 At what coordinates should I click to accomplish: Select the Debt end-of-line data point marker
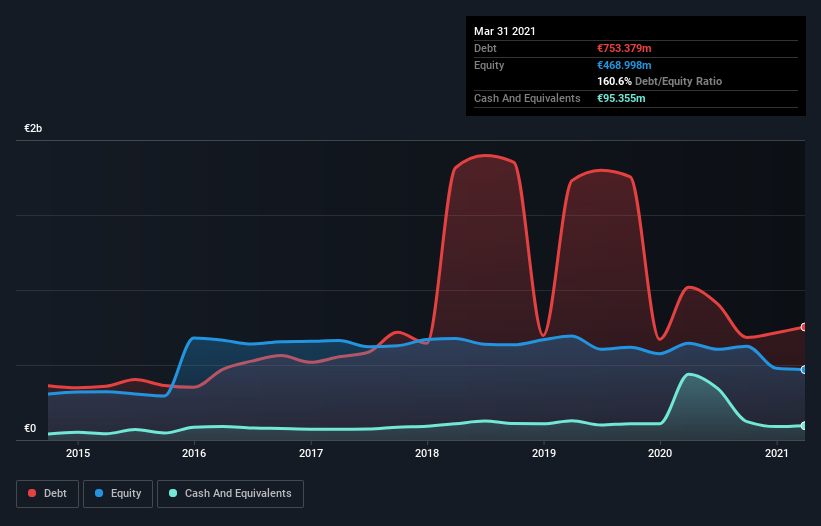(x=804, y=327)
